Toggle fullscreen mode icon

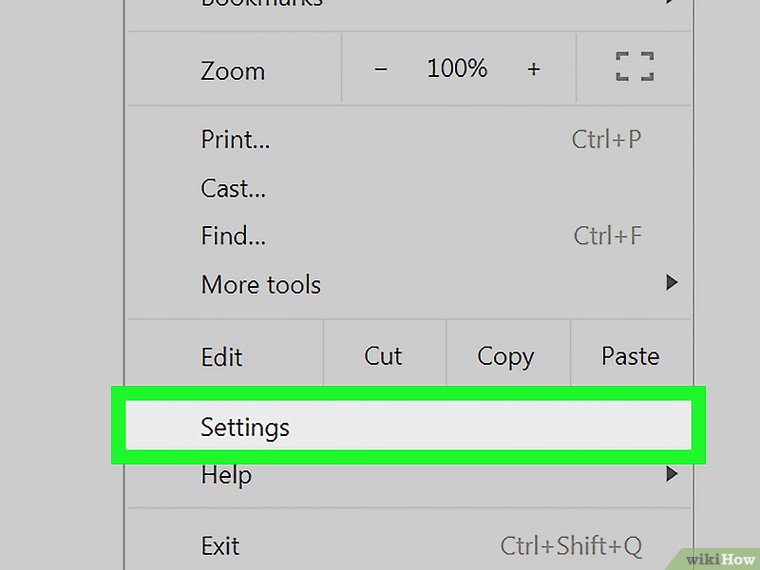coord(634,69)
